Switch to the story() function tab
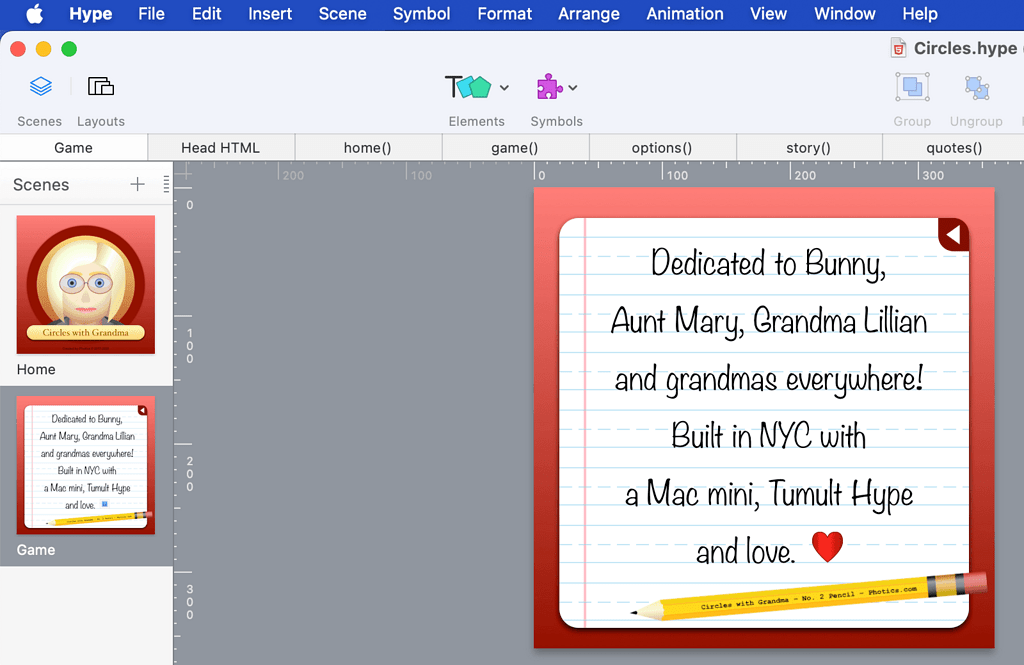Viewport: 1024px width, 665px height. coord(808,148)
